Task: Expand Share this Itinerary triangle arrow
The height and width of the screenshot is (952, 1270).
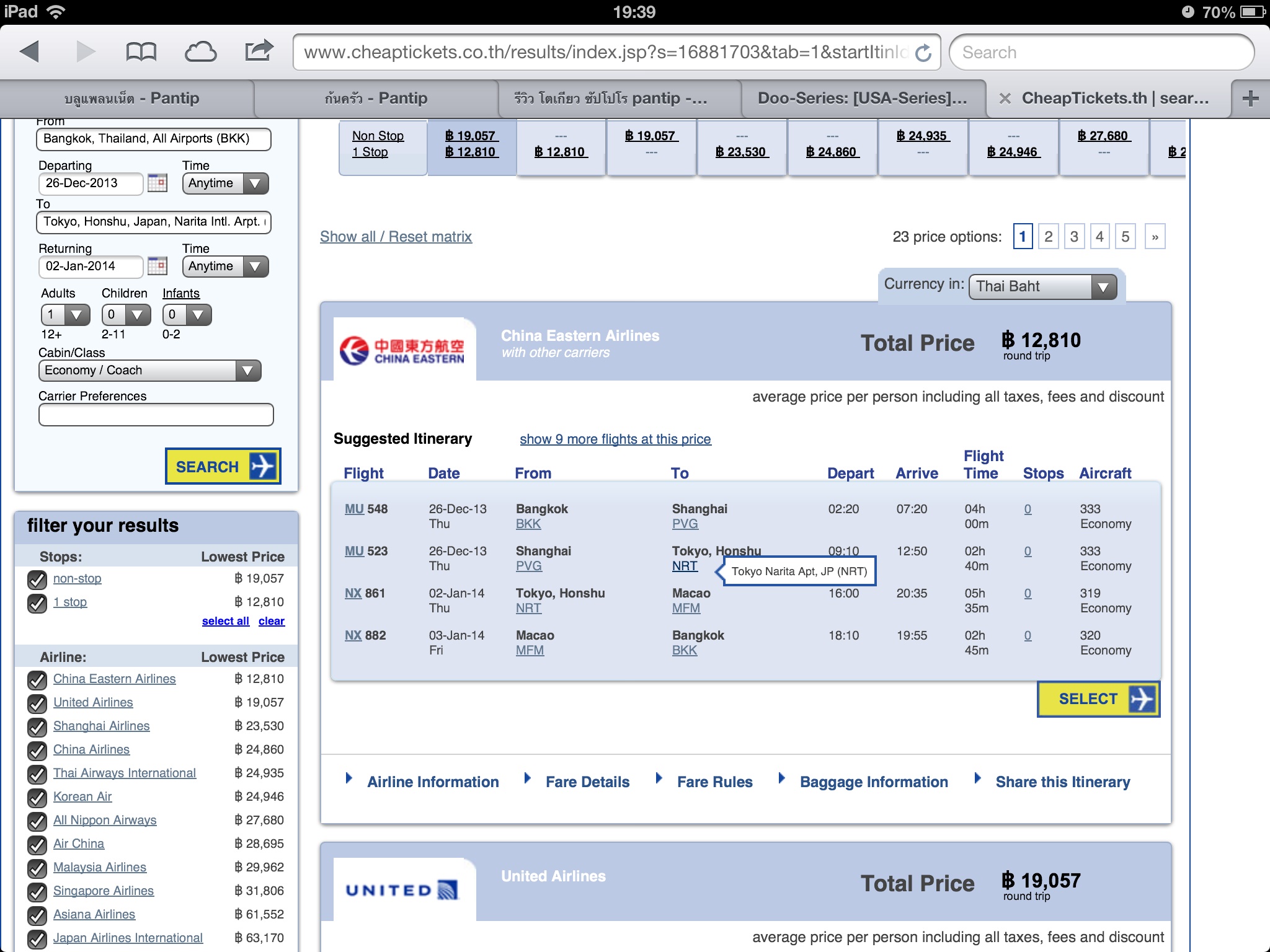Action: click(x=978, y=778)
